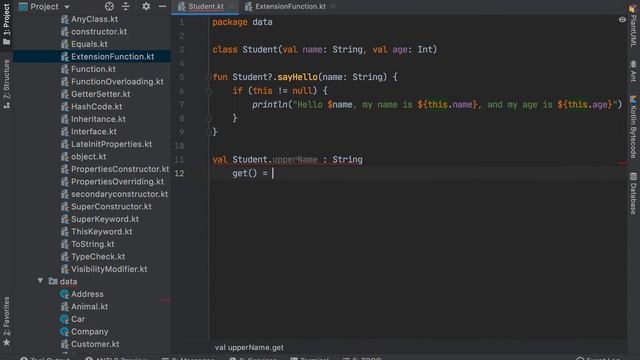The height and width of the screenshot is (360, 640).
Task: Click the breadcrumb 'val upperName.get'
Action: coord(249,347)
